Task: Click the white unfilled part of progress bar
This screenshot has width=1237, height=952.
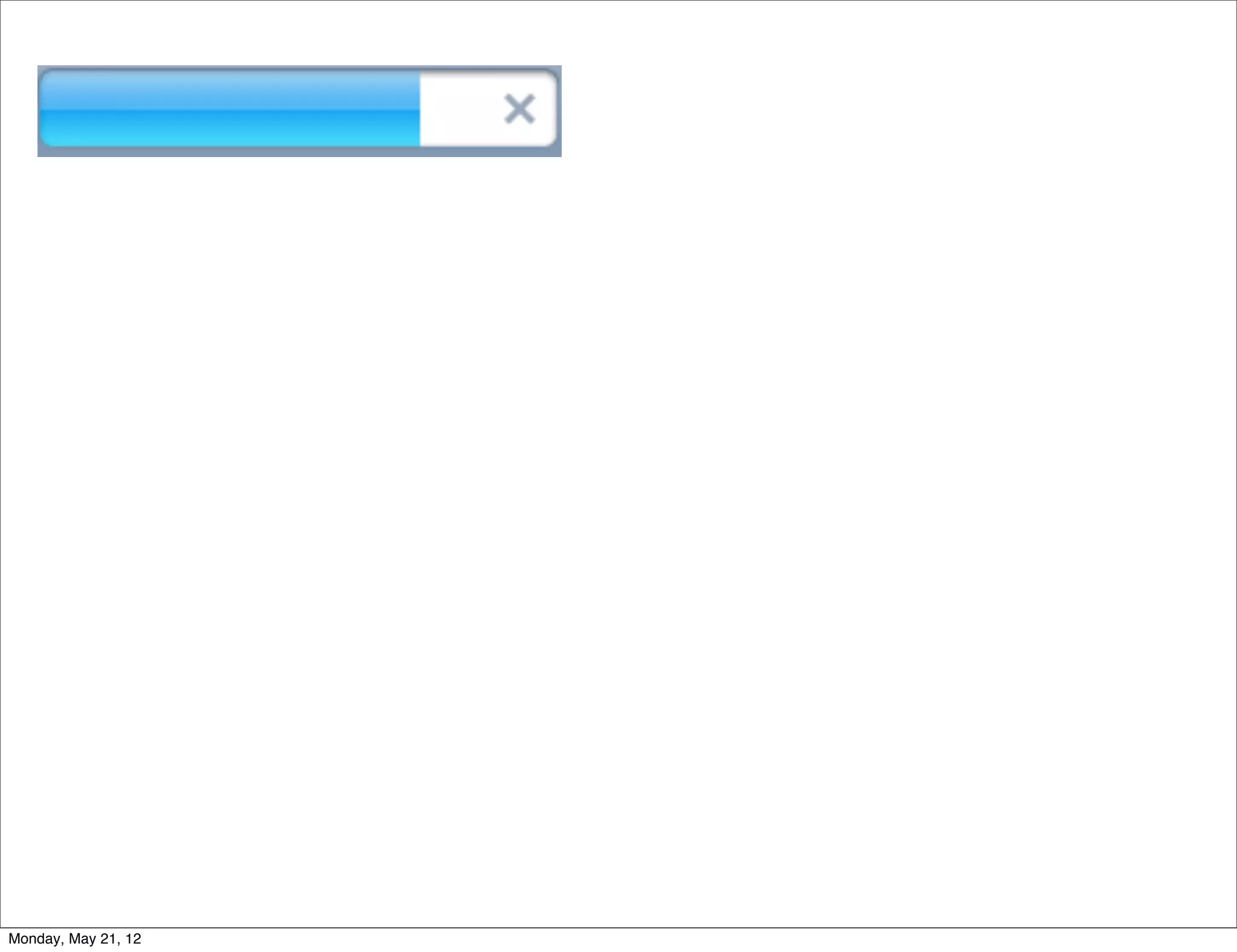Action: [x=488, y=109]
